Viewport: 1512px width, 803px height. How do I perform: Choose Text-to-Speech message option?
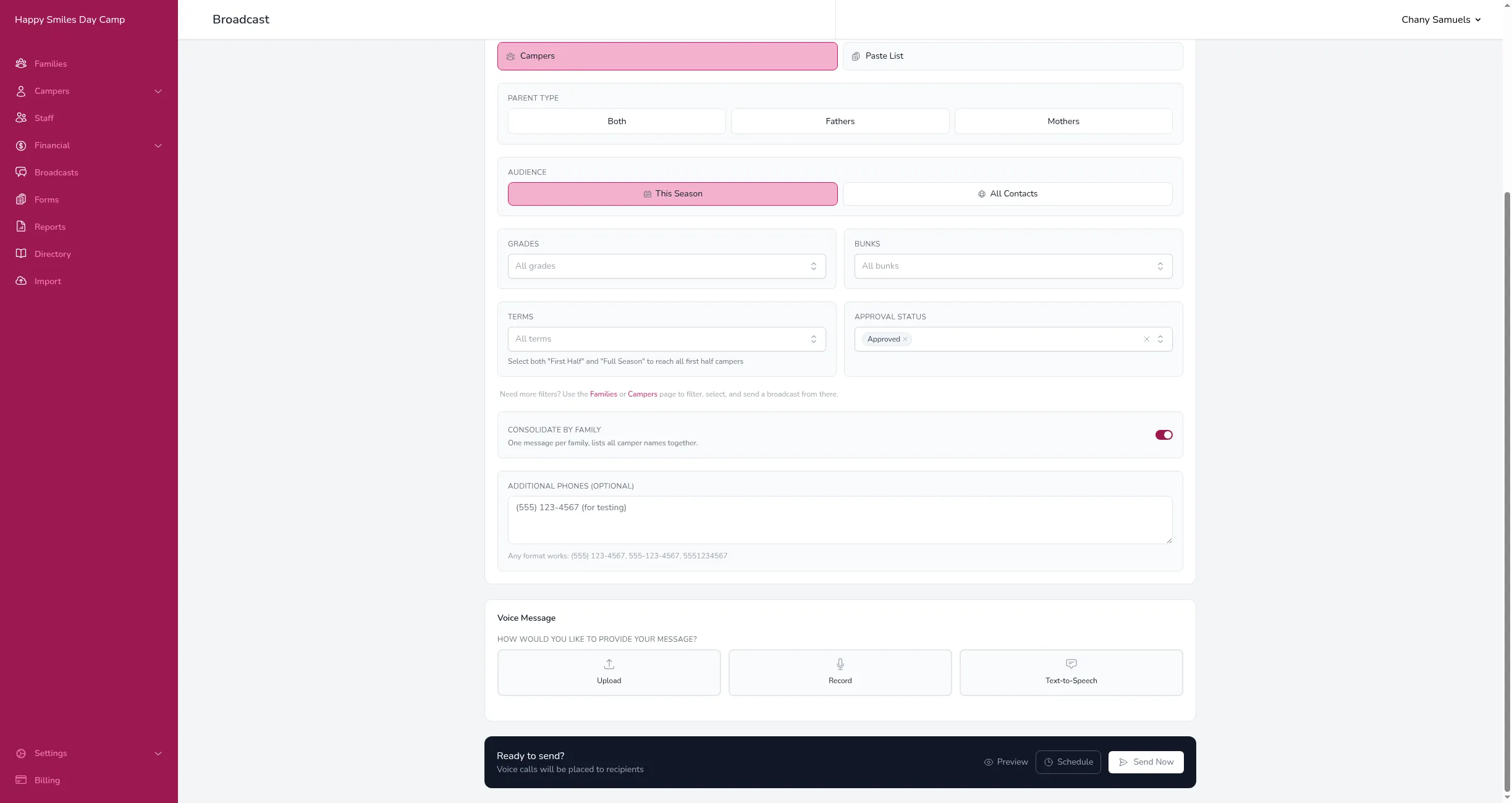[x=1071, y=673]
